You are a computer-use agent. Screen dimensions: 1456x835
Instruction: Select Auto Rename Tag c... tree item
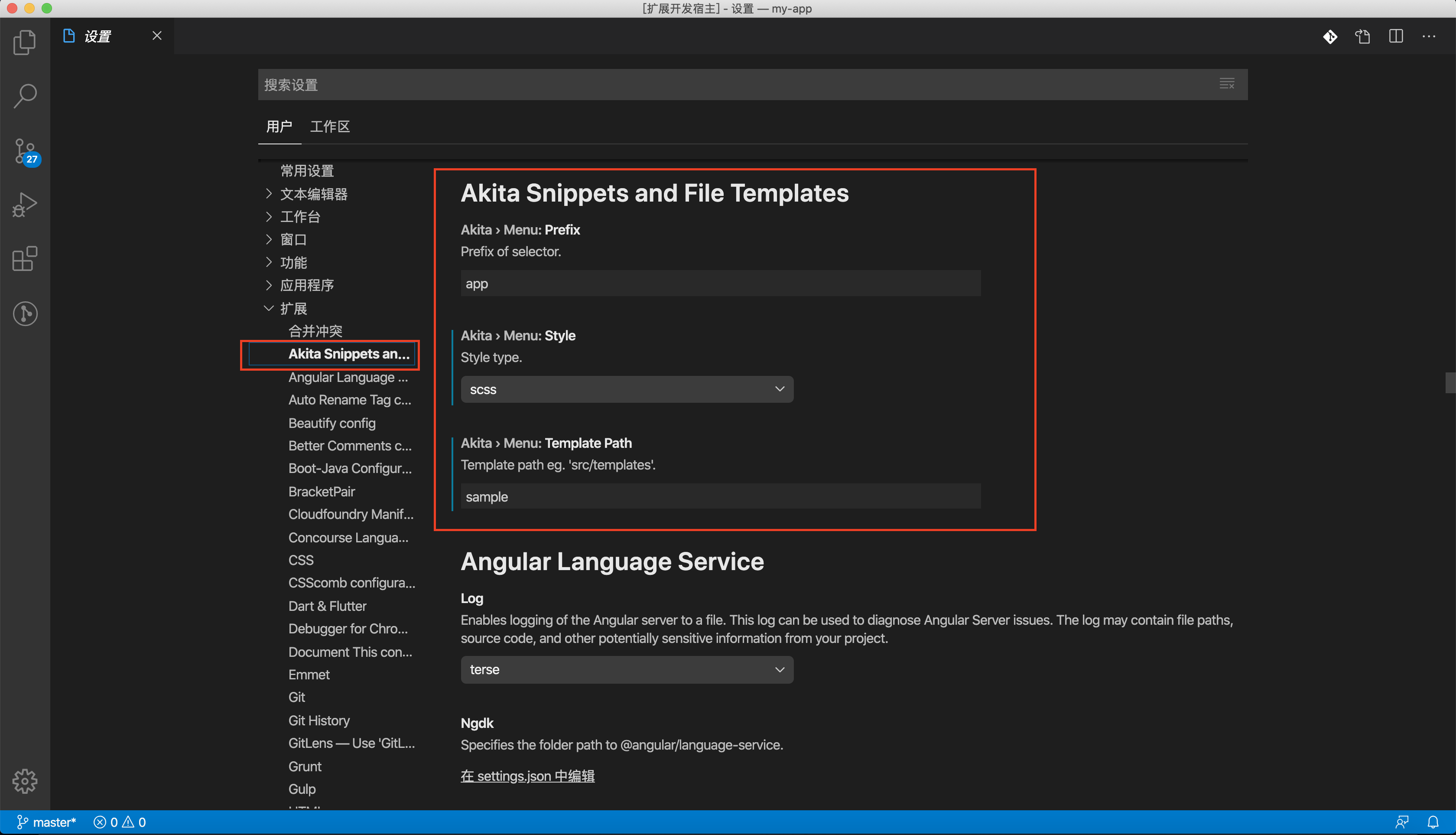click(x=350, y=400)
